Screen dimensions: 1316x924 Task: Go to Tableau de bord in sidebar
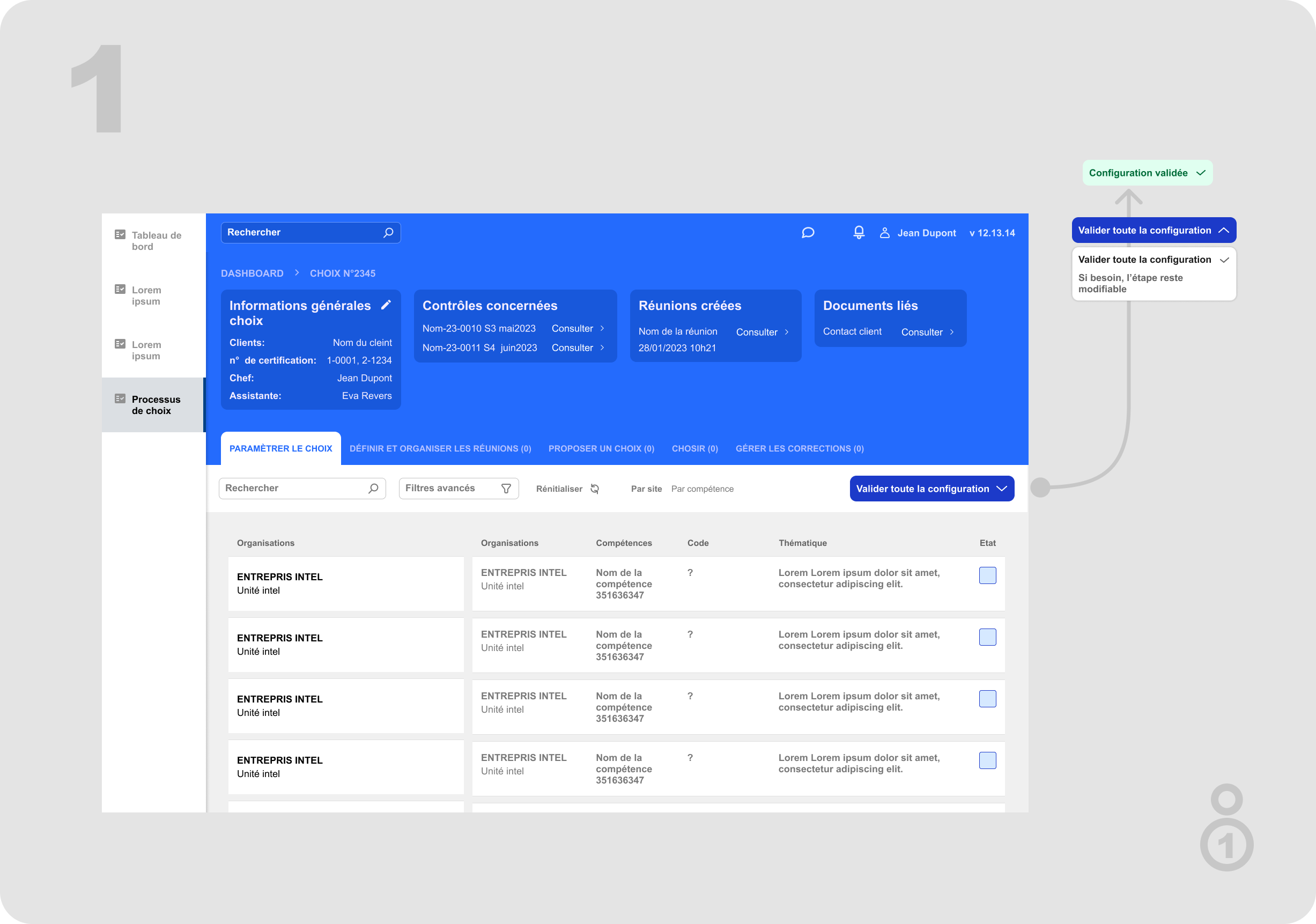click(153, 241)
